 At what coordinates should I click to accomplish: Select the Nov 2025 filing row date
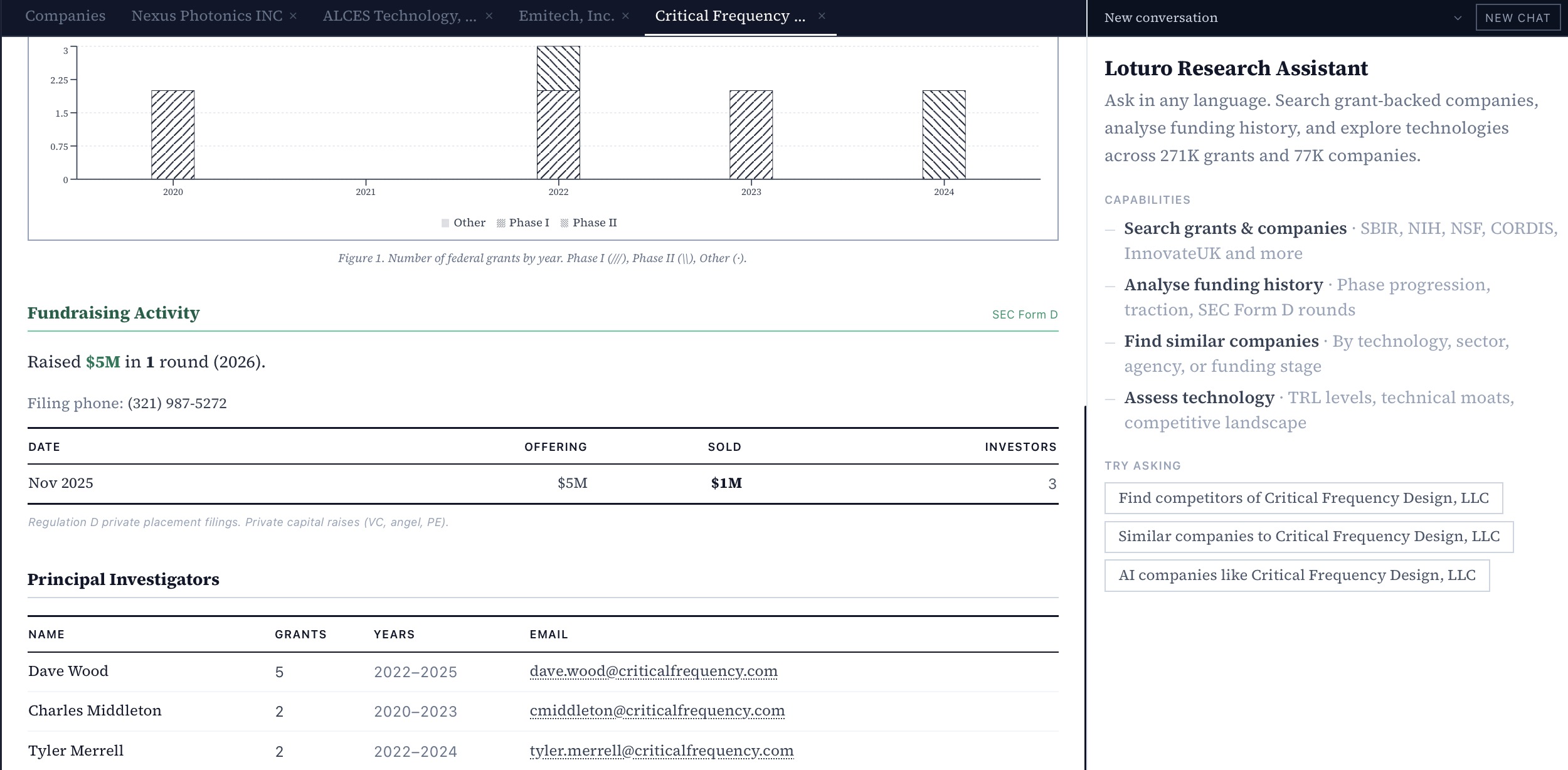point(61,483)
